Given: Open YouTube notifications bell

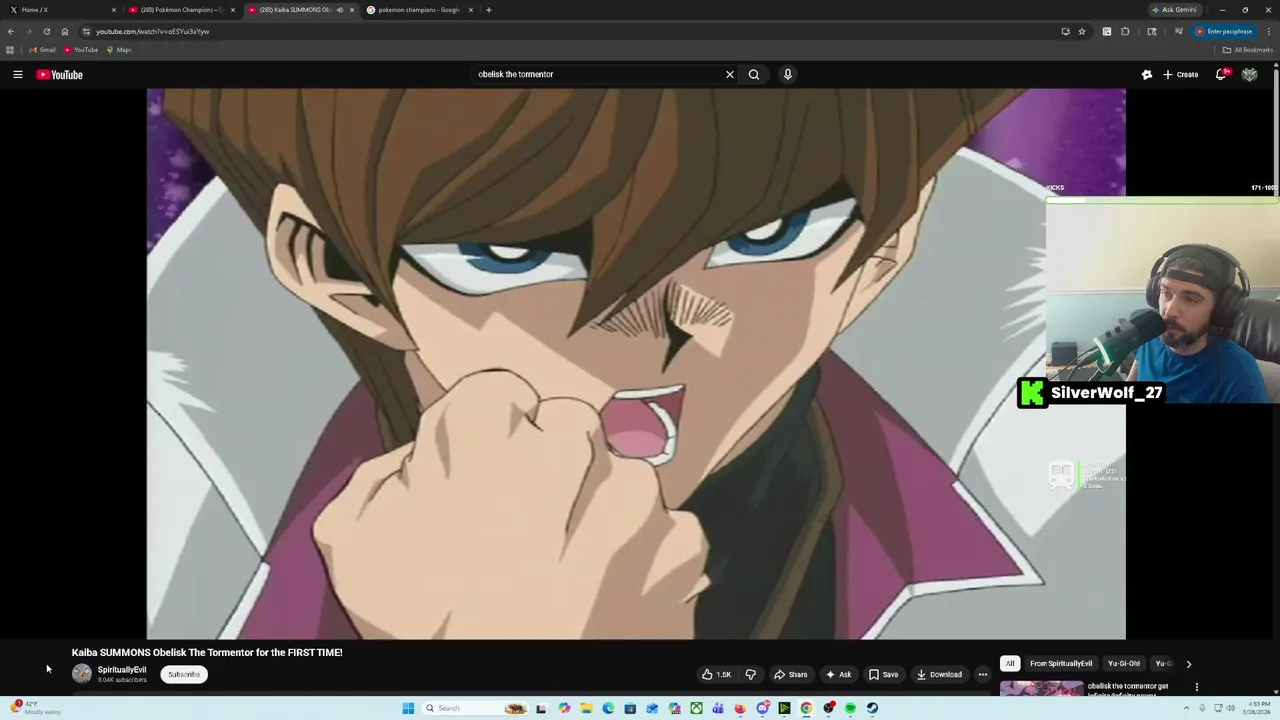Looking at the screenshot, I should coord(1221,74).
